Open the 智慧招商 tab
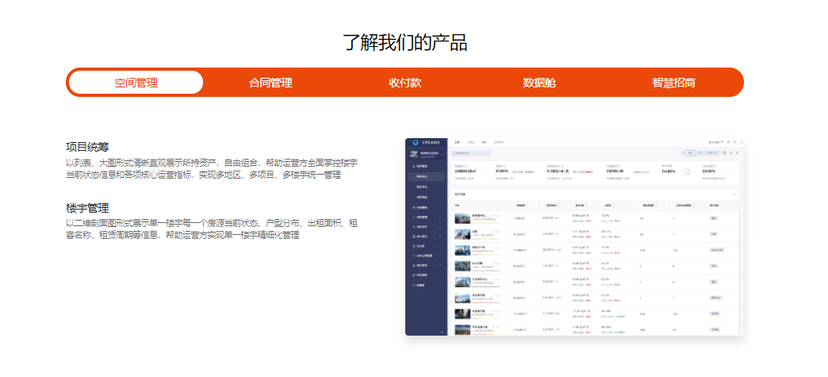This screenshot has width=828, height=377. click(673, 82)
